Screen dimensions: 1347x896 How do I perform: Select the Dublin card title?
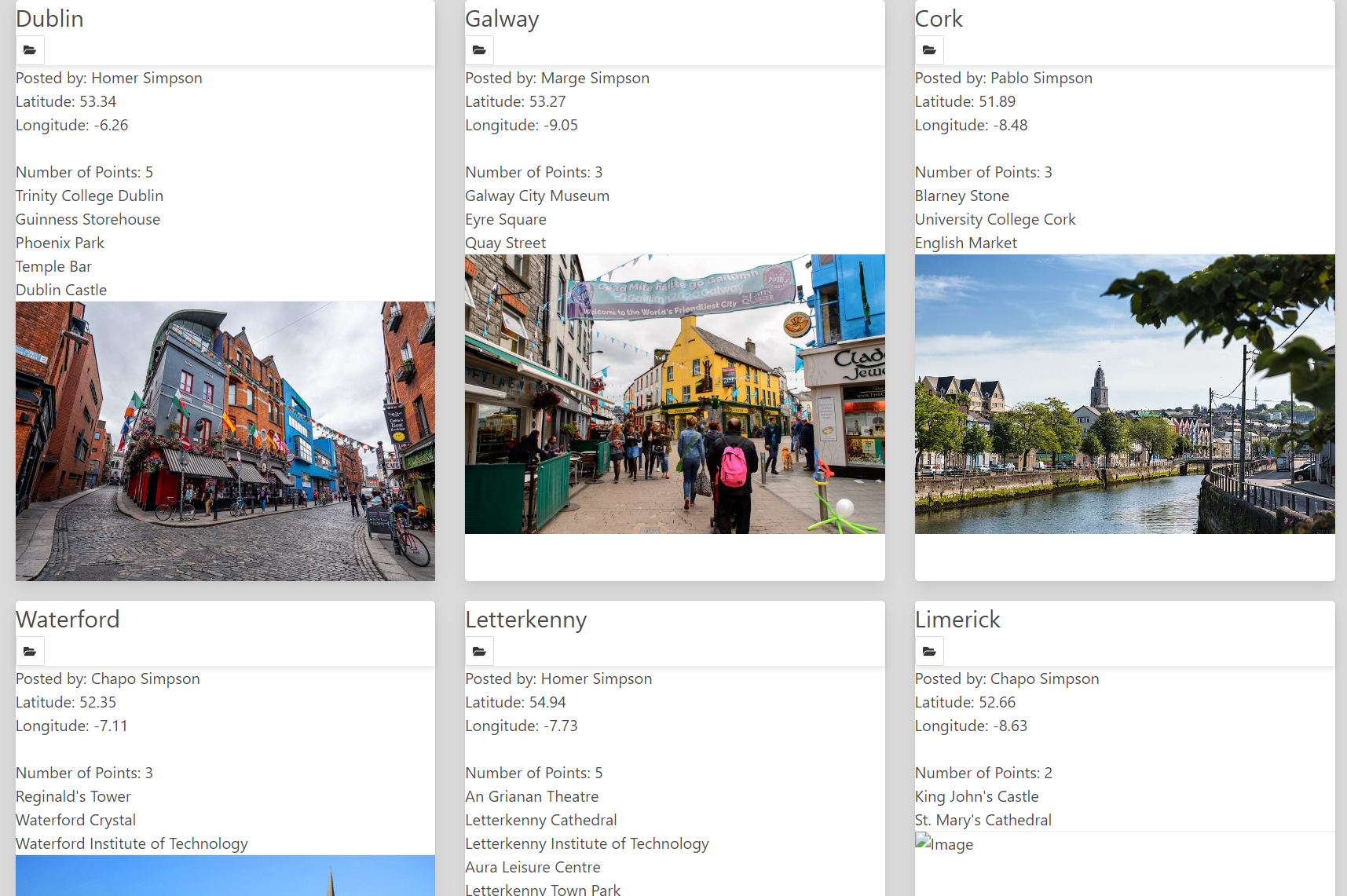pyautogui.click(x=49, y=19)
